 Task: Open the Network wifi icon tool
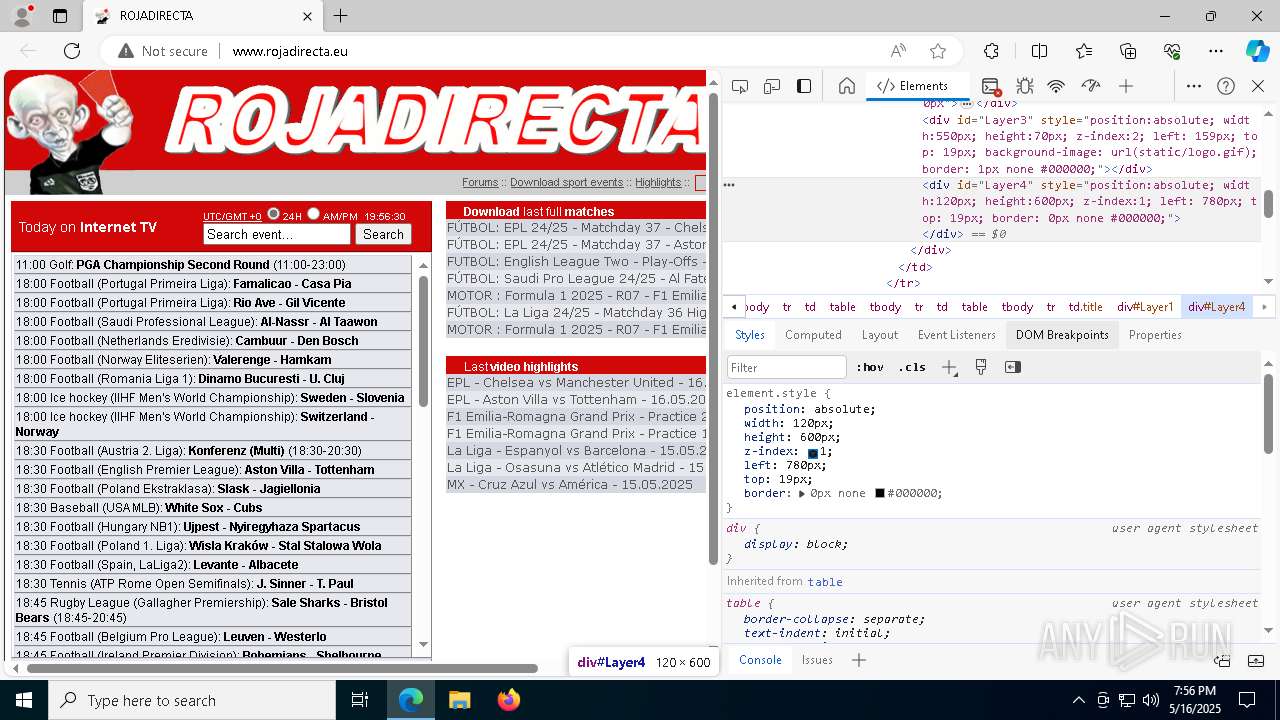pyautogui.click(x=1056, y=86)
